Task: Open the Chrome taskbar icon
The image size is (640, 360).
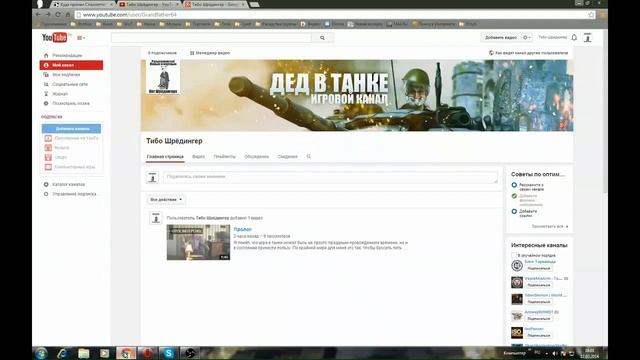Action: [x=126, y=353]
